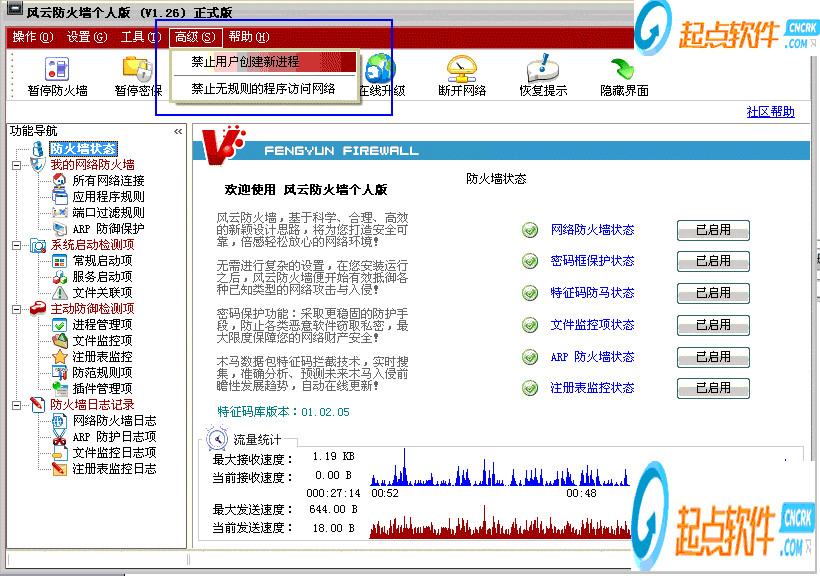The image size is (820, 576).
Task: Open the 文件监控项状态 link
Action: (592, 325)
